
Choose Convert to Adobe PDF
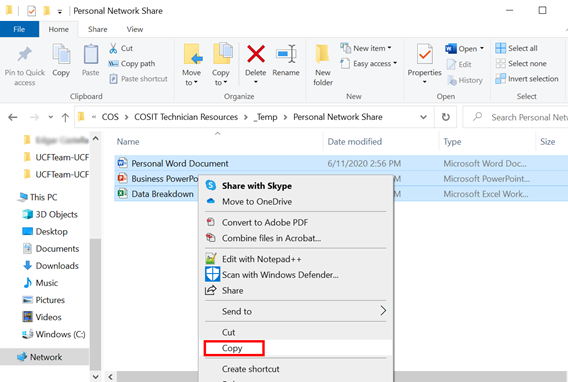[x=296, y=223]
